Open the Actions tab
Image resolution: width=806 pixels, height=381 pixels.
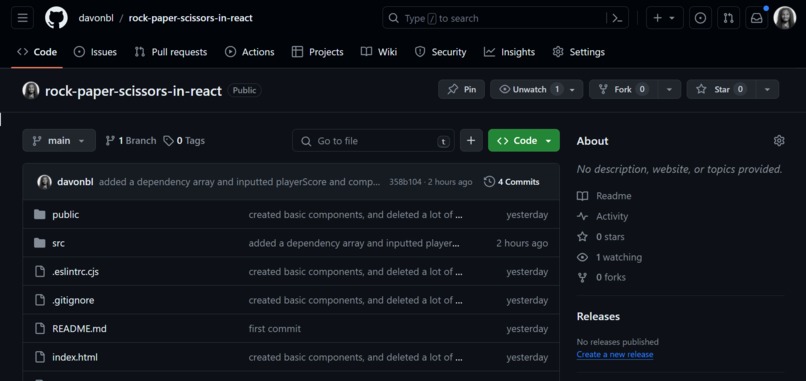click(250, 52)
